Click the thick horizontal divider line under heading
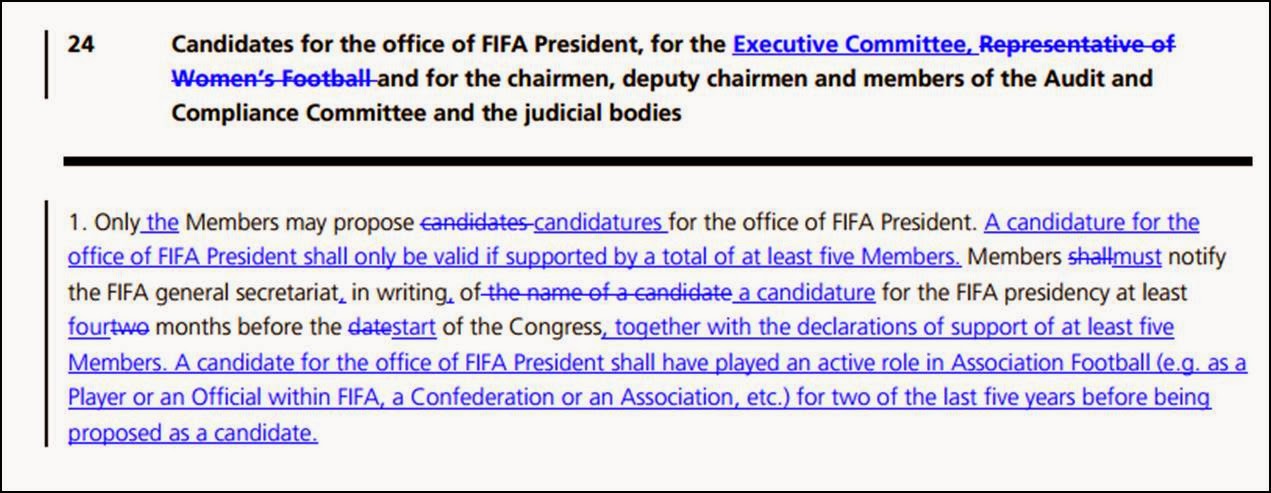The height and width of the screenshot is (493, 1271). click(658, 160)
